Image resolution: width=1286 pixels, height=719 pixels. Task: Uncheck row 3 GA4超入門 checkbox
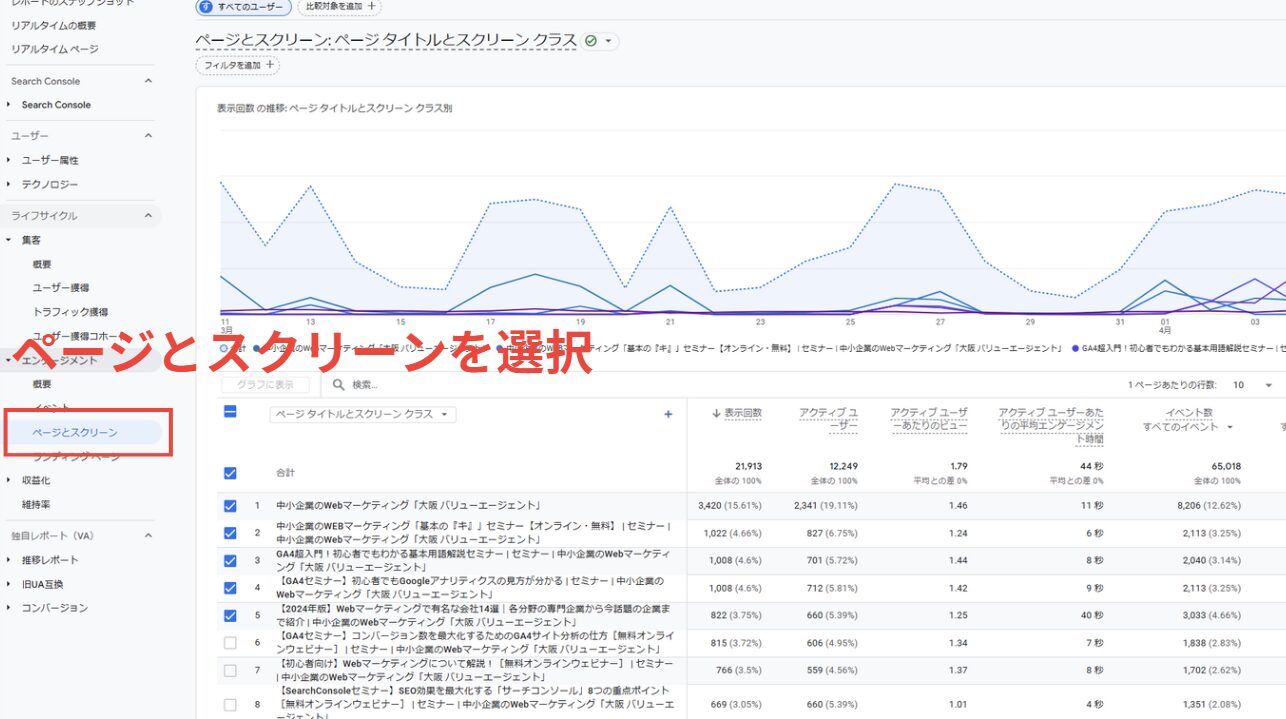tap(230, 560)
